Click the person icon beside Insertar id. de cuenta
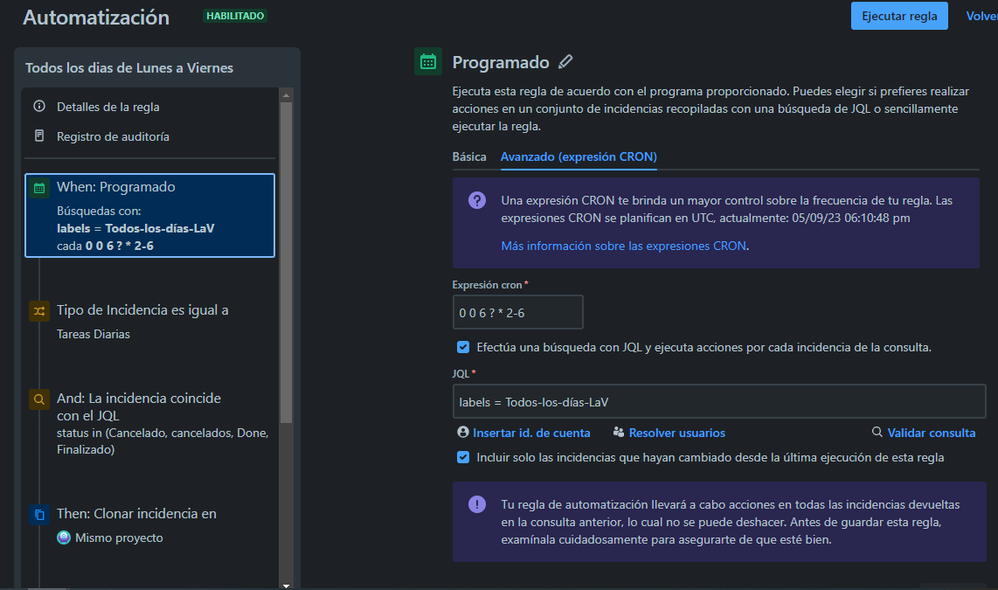 [463, 432]
